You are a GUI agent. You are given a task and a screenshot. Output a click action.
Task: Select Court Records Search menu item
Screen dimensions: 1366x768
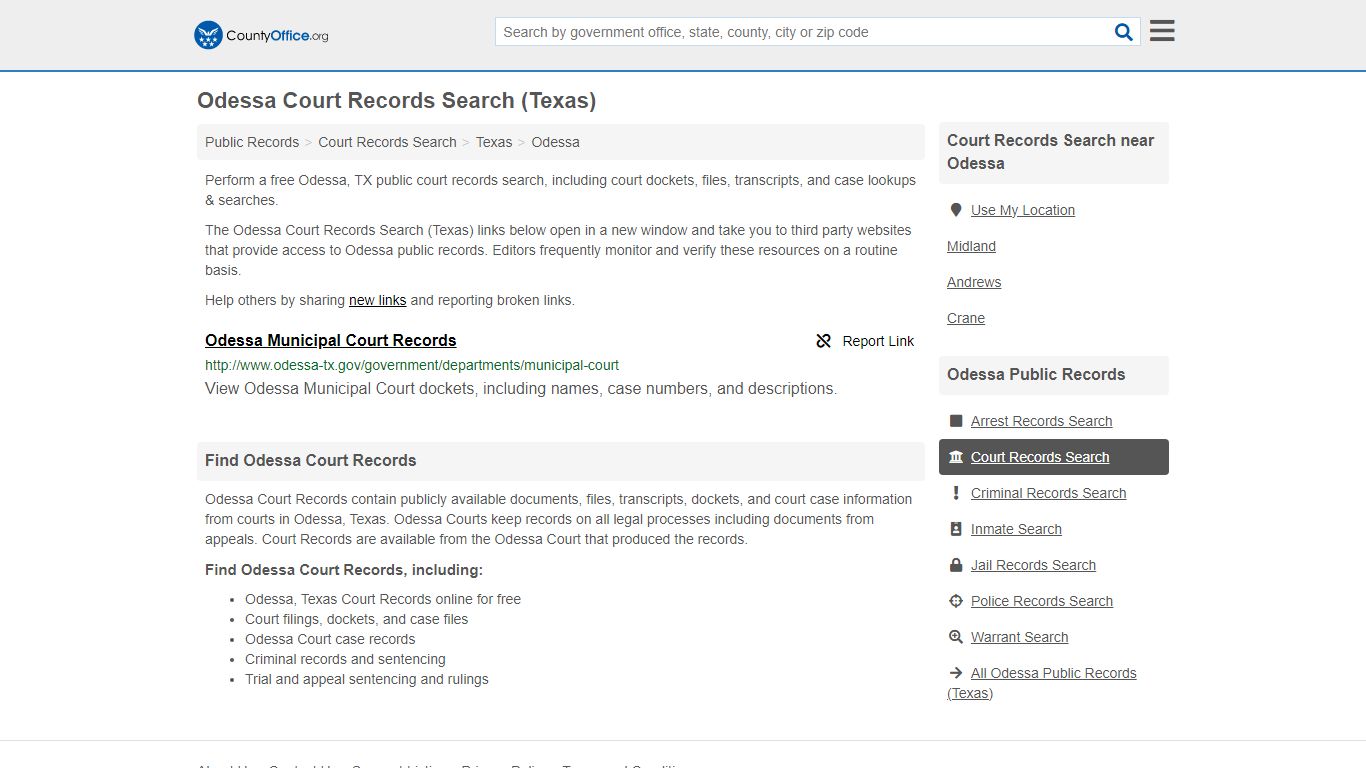1054,457
